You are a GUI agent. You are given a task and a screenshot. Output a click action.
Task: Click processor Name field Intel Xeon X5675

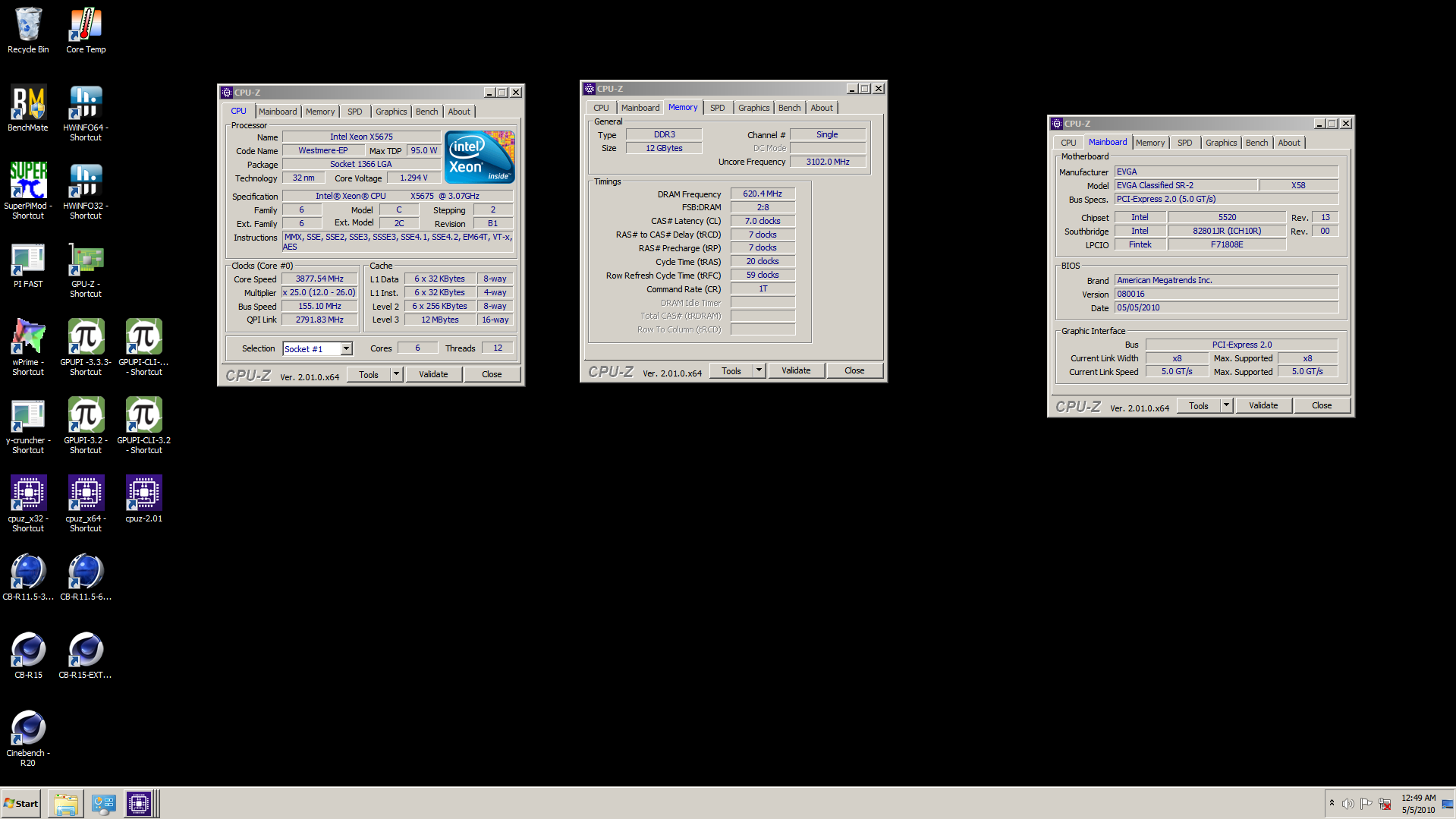tap(361, 137)
